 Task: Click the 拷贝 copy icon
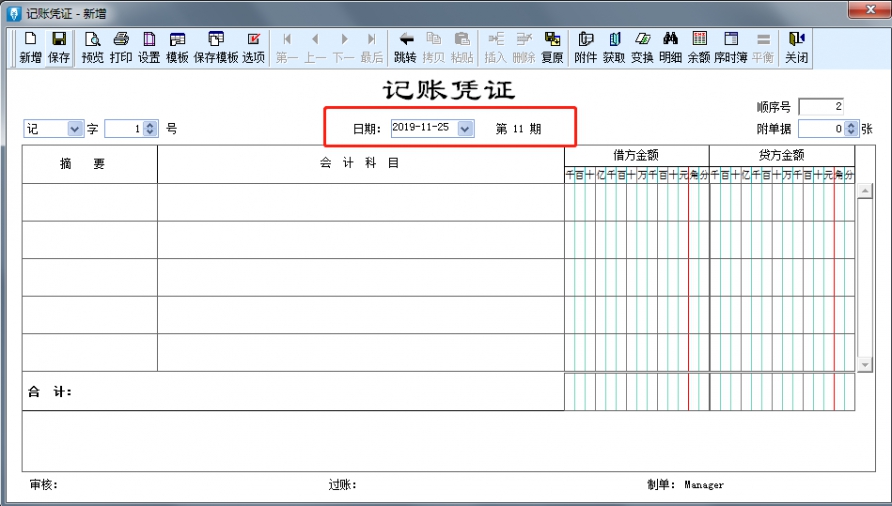pyautogui.click(x=433, y=47)
